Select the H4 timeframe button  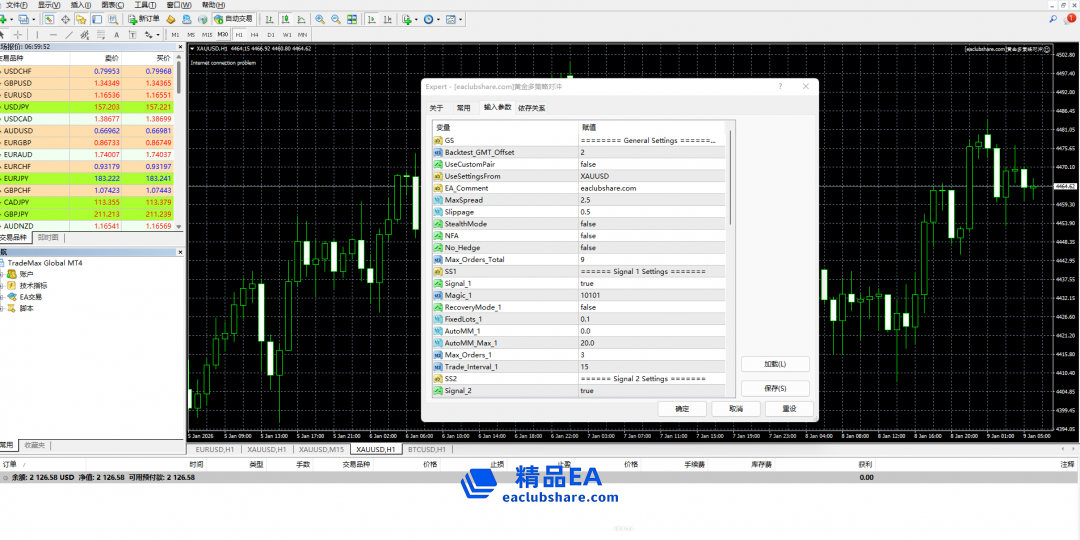pyautogui.click(x=255, y=34)
